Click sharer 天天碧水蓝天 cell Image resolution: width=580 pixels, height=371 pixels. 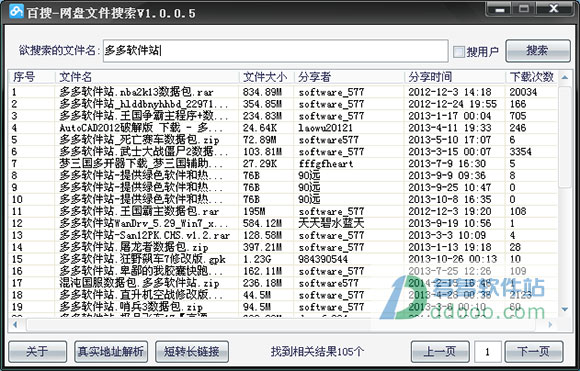pos(331,223)
